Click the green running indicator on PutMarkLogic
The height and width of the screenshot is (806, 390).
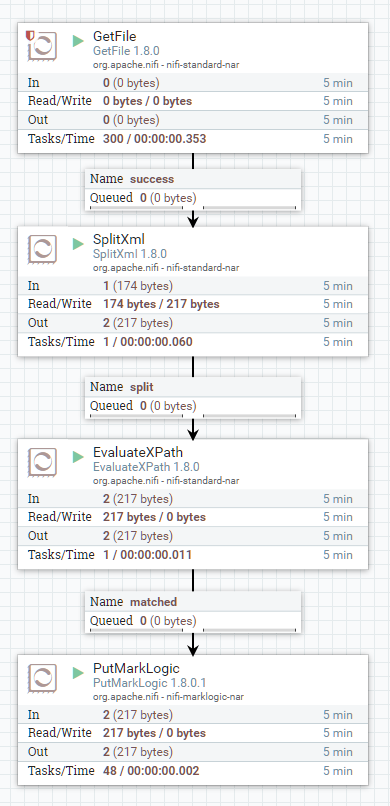tap(78, 672)
